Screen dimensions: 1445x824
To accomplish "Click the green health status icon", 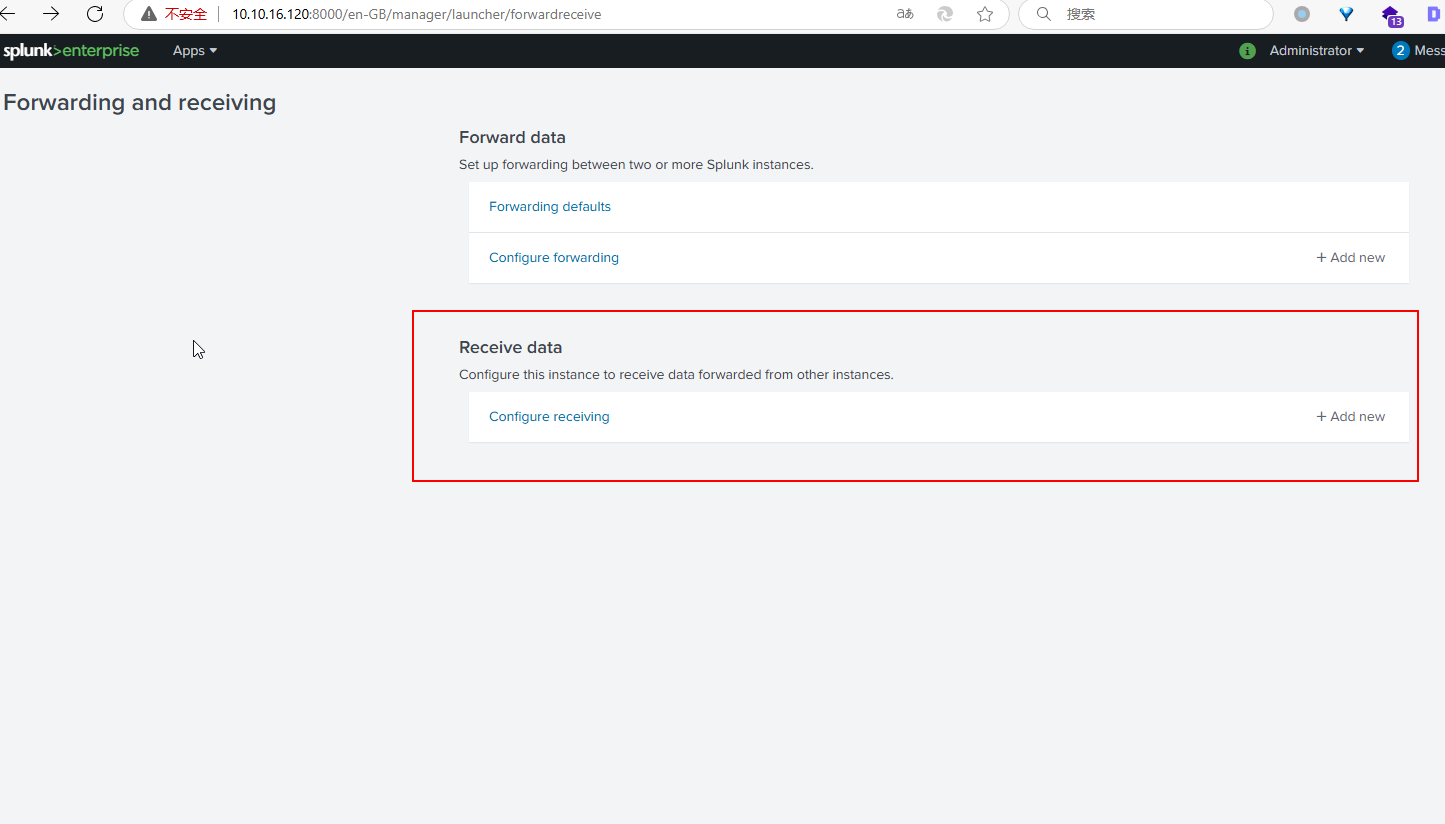I will (1247, 51).
